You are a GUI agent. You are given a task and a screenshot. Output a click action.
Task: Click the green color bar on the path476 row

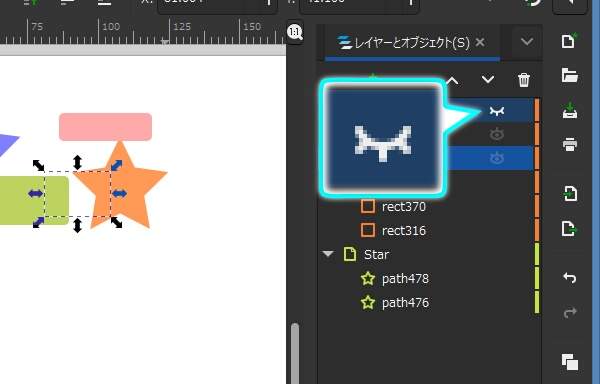537,303
